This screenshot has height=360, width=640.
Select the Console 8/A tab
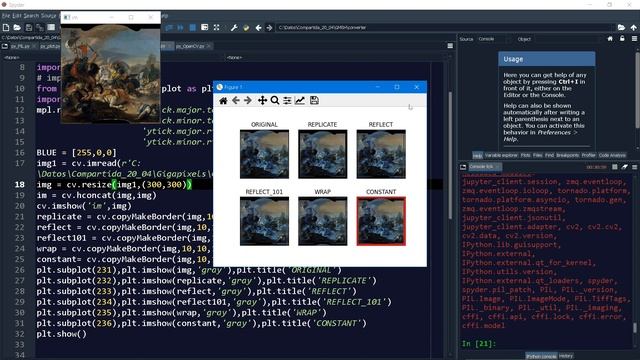click(x=486, y=167)
